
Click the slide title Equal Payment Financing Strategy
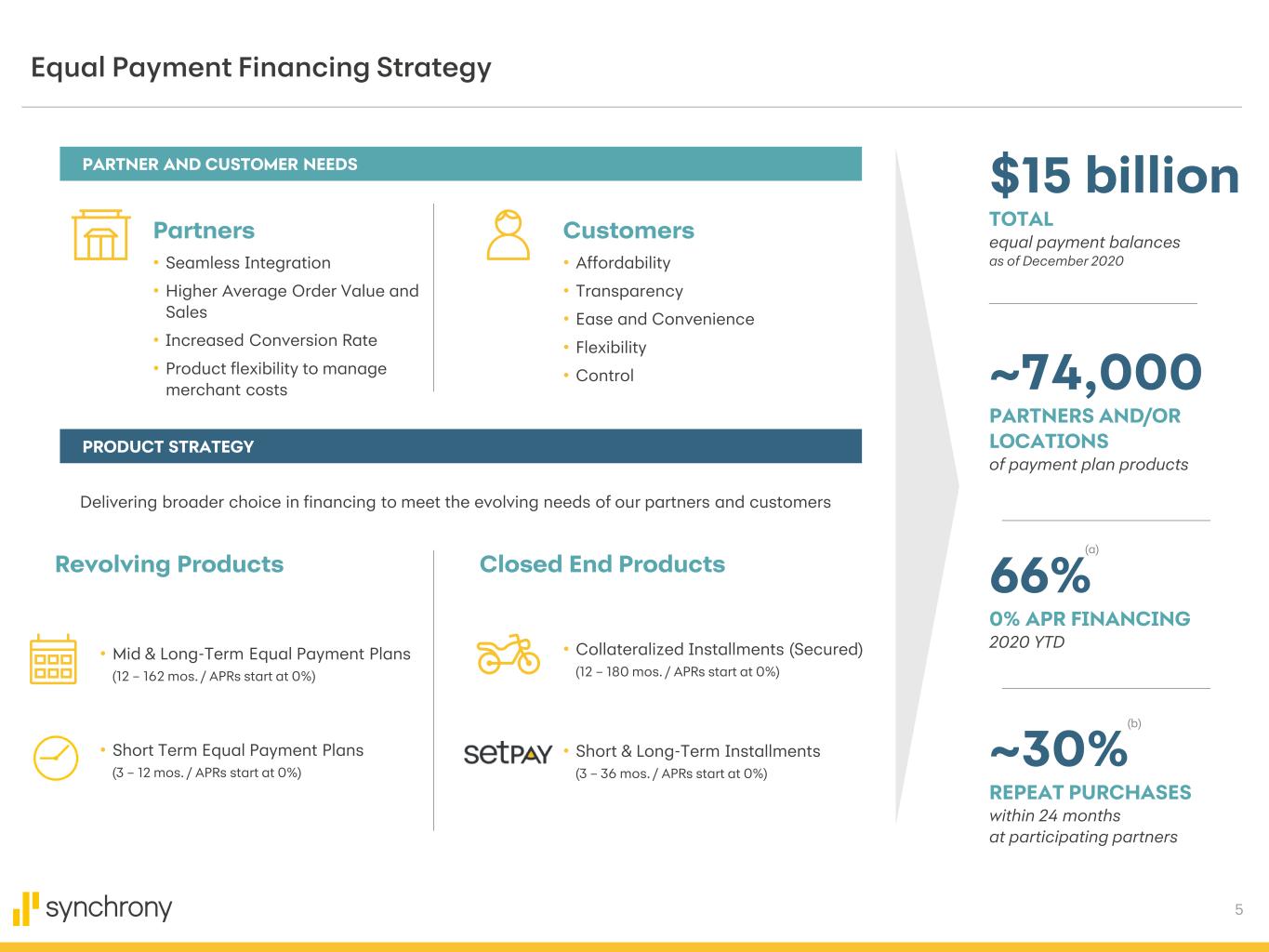261,67
